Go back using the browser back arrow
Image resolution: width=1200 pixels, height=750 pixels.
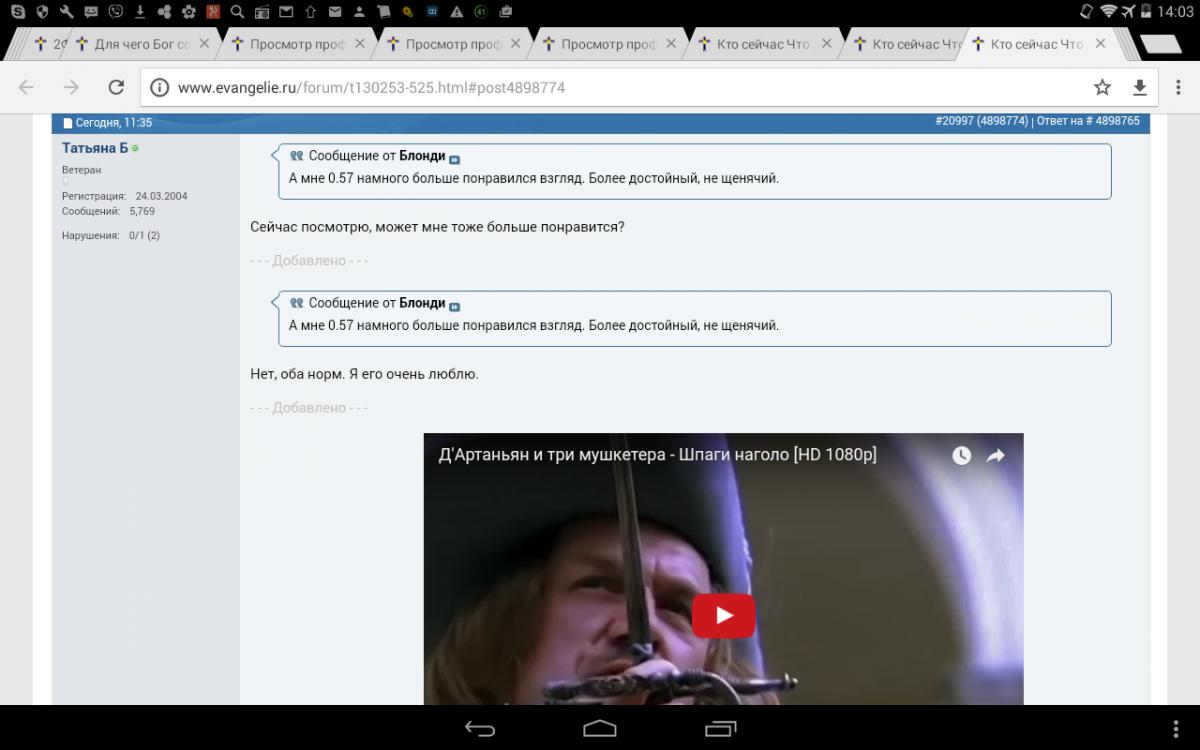pos(27,87)
